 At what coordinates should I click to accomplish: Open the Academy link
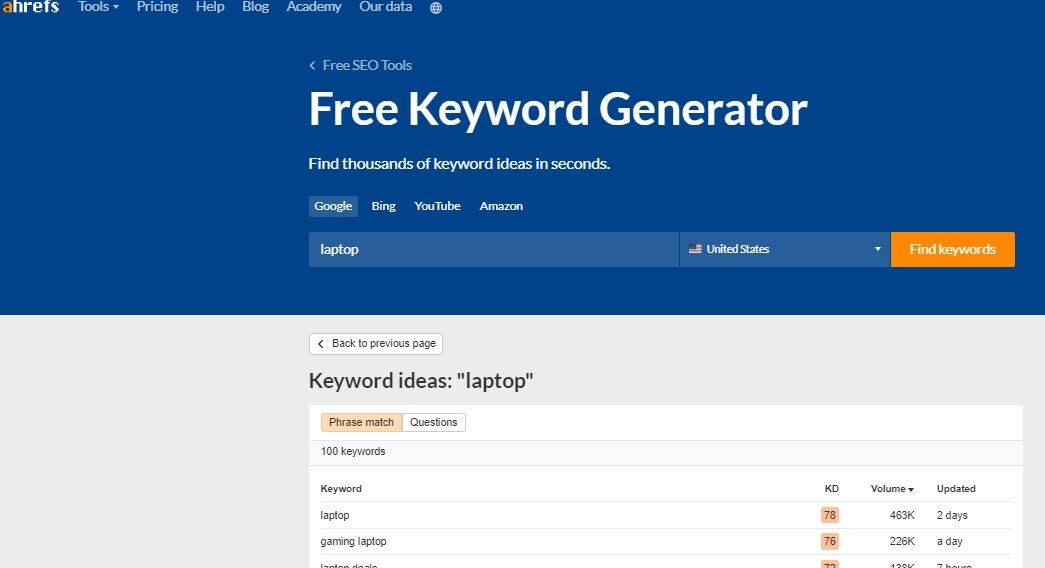click(x=314, y=7)
